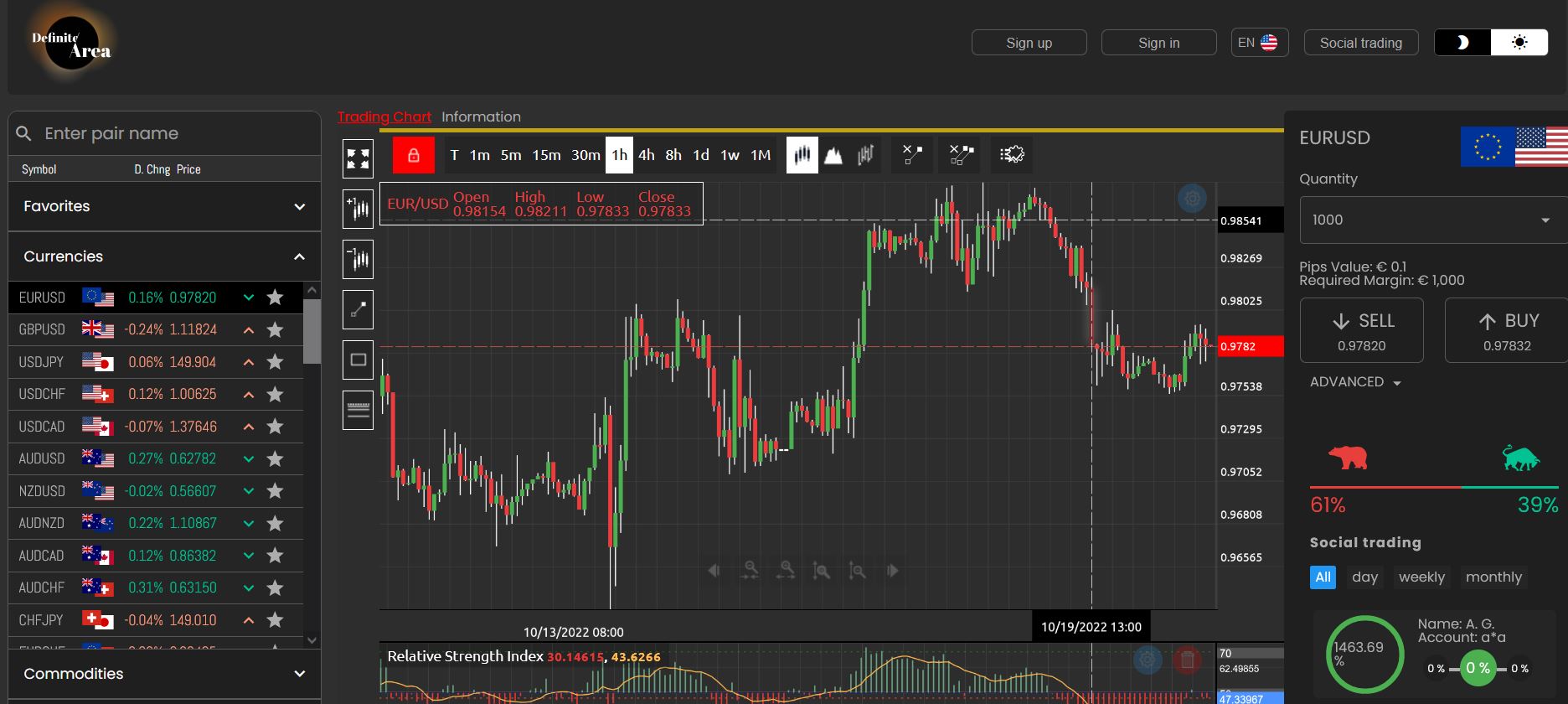Click the search magnifier icon

coord(24,133)
